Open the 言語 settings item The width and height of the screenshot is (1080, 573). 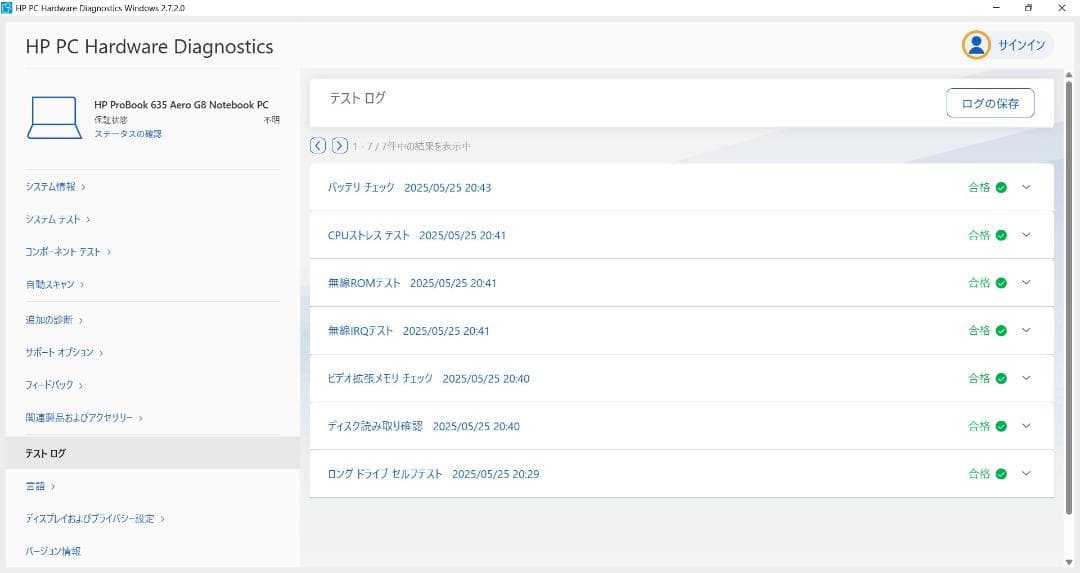tap(40, 486)
